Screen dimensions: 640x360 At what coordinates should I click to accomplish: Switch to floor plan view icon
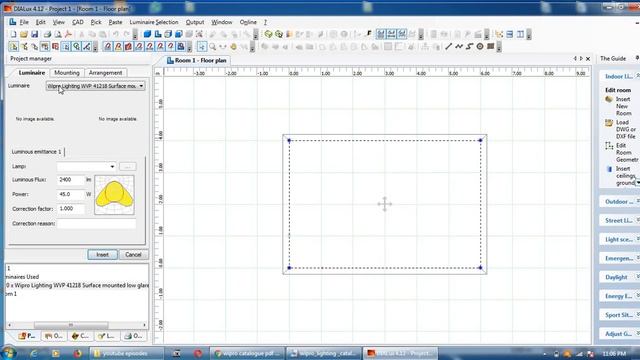[158, 34]
